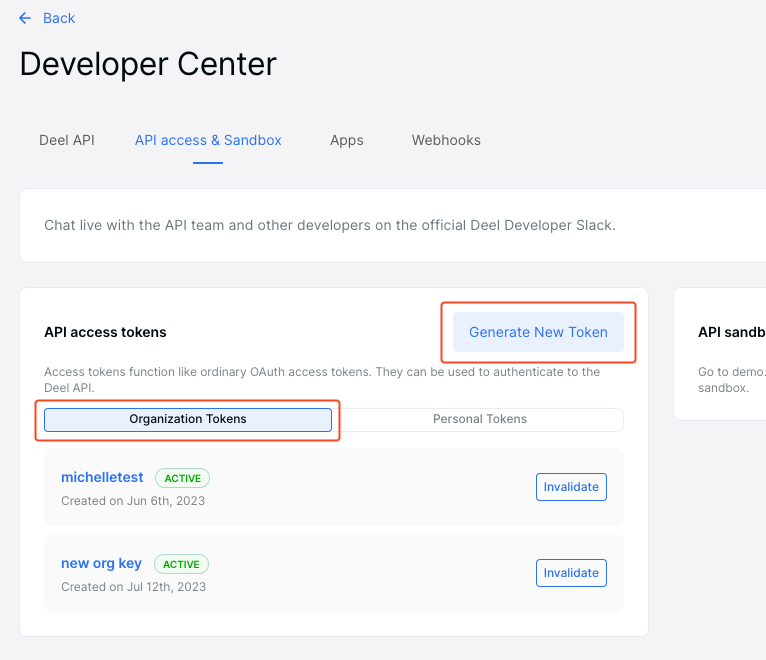Invalidate the michelletest token
766x660 pixels.
click(571, 487)
